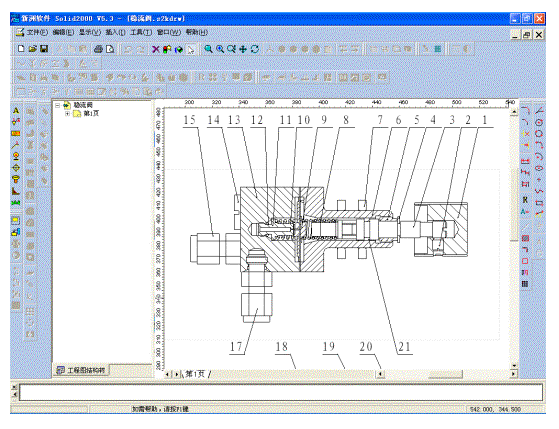Select the 第1页 sheet tab at bottom
The image size is (559, 429).
(x=195, y=374)
